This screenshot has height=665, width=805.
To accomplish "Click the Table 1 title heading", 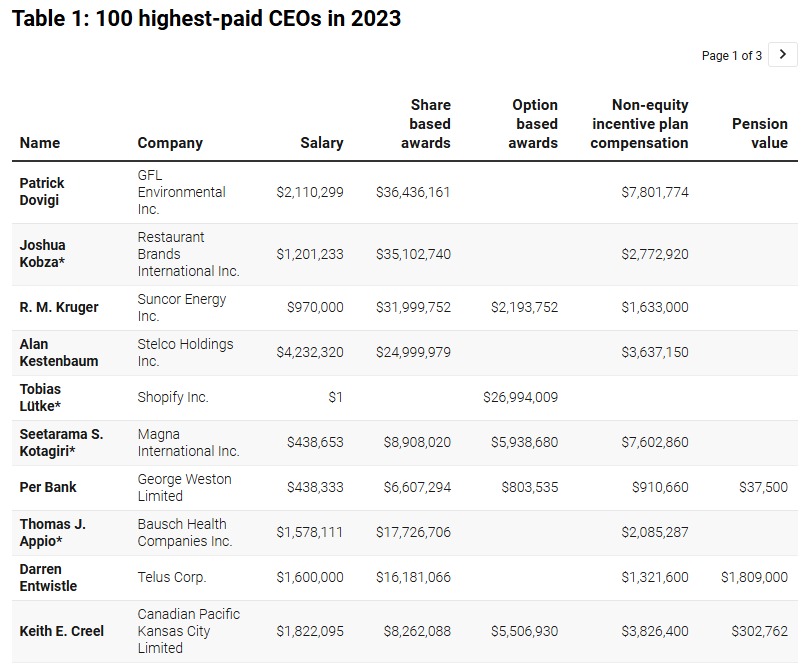I will click(206, 19).
